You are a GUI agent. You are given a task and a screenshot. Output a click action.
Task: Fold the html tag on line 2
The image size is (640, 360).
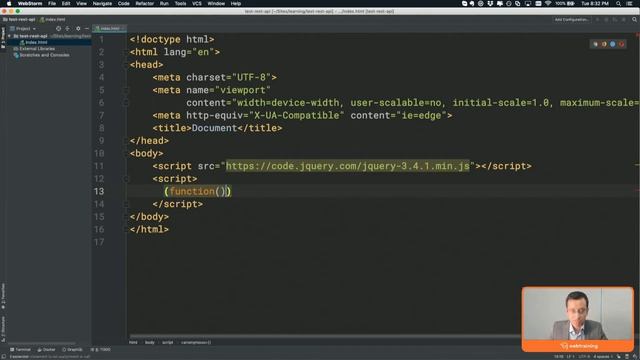[x=126, y=52]
